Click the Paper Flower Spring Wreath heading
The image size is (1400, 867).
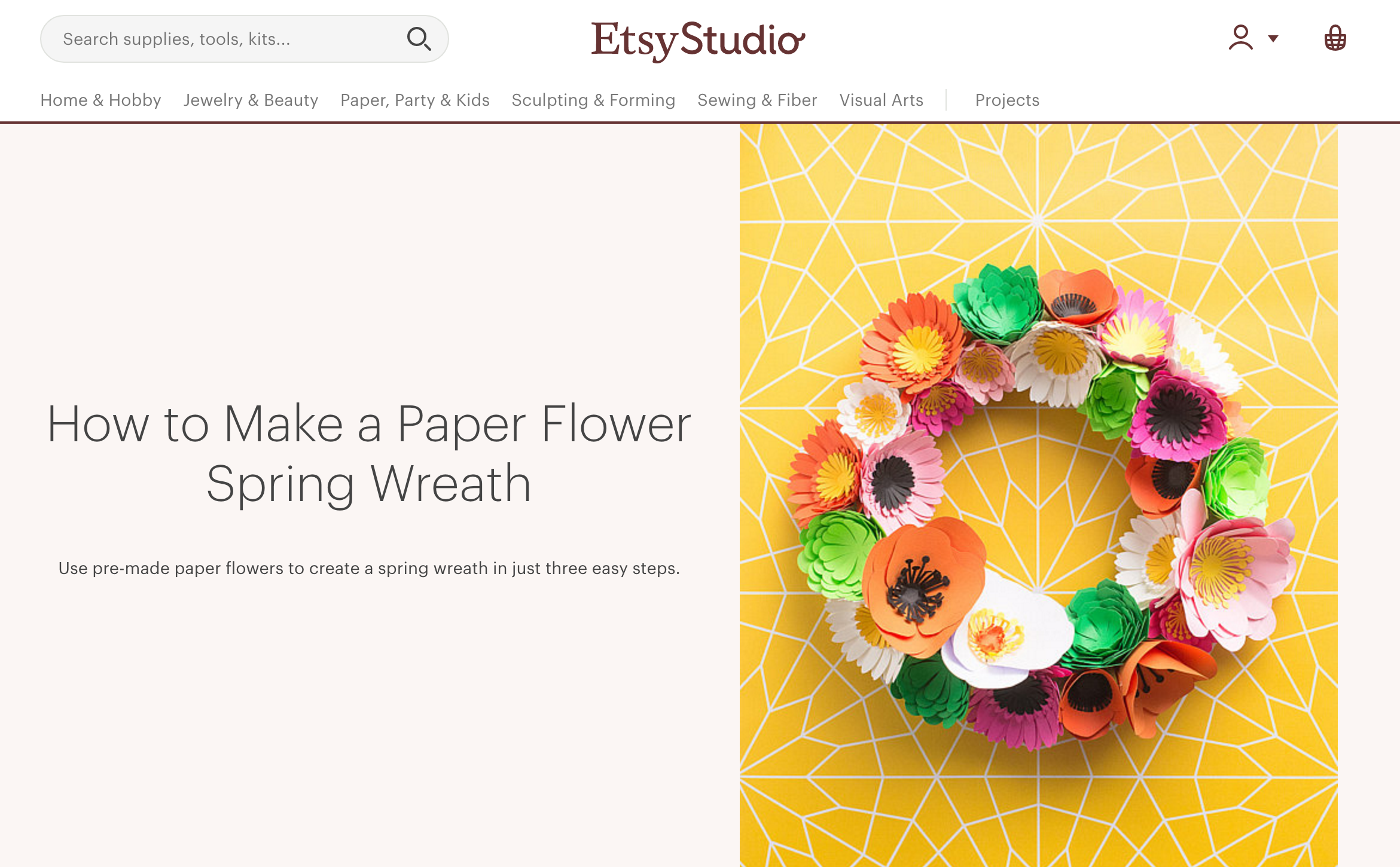click(369, 453)
